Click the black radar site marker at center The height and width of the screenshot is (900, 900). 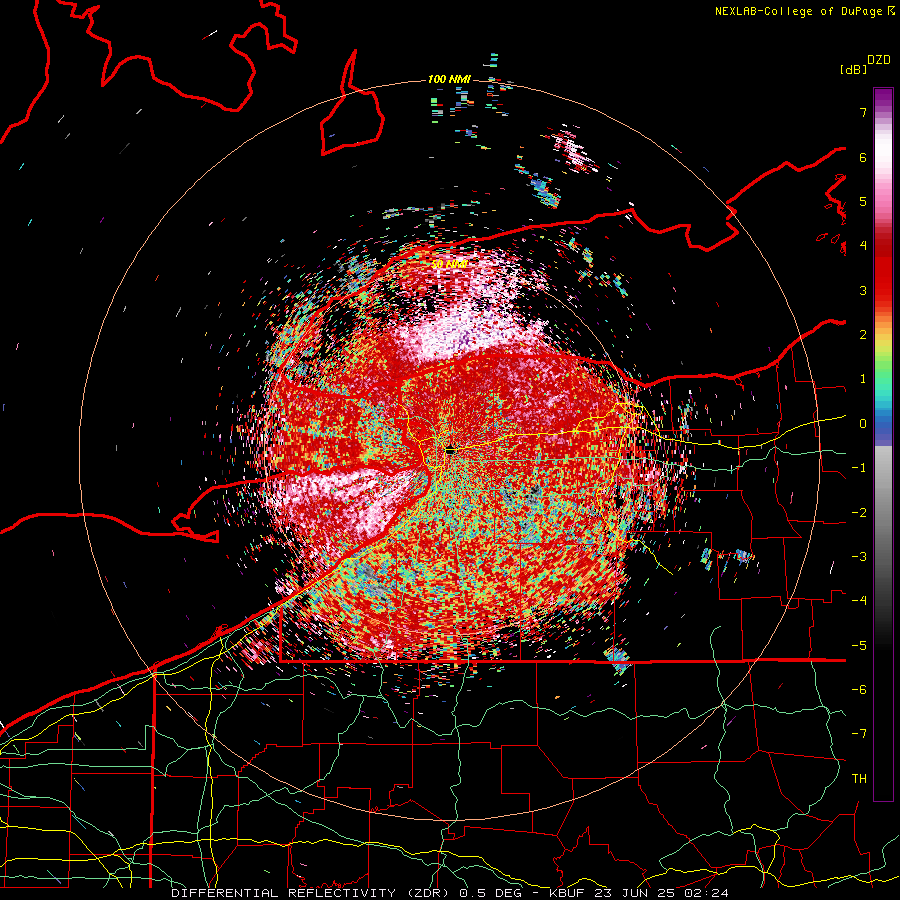click(451, 451)
